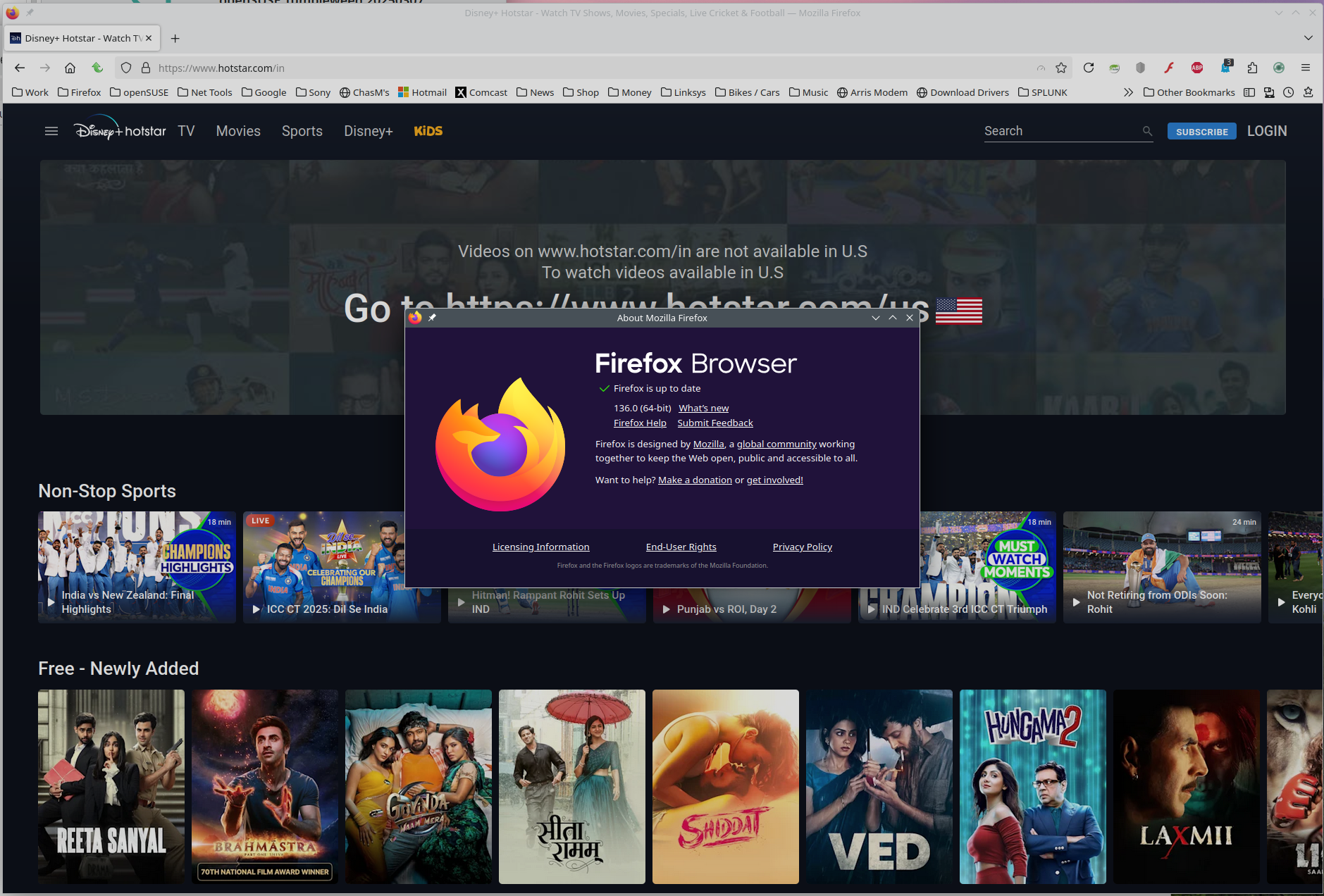Select the Disney+ Hotstar browser tab
1324x896 pixels.
coord(82,38)
